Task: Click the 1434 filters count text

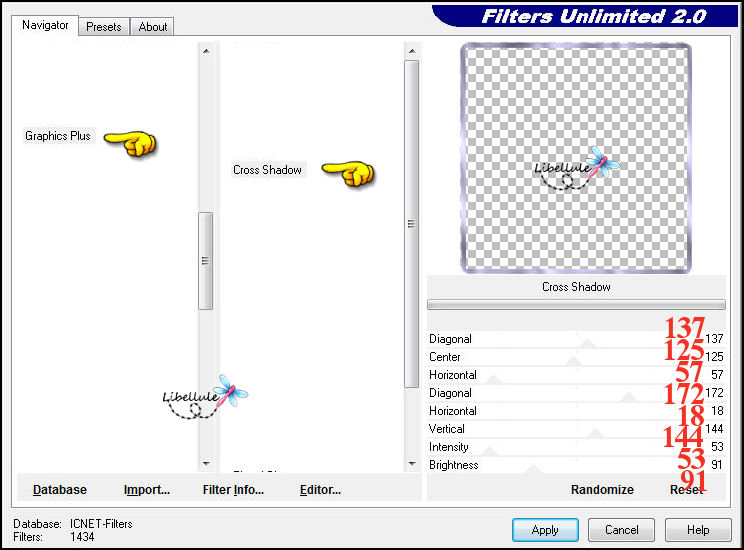Action: pos(82,537)
